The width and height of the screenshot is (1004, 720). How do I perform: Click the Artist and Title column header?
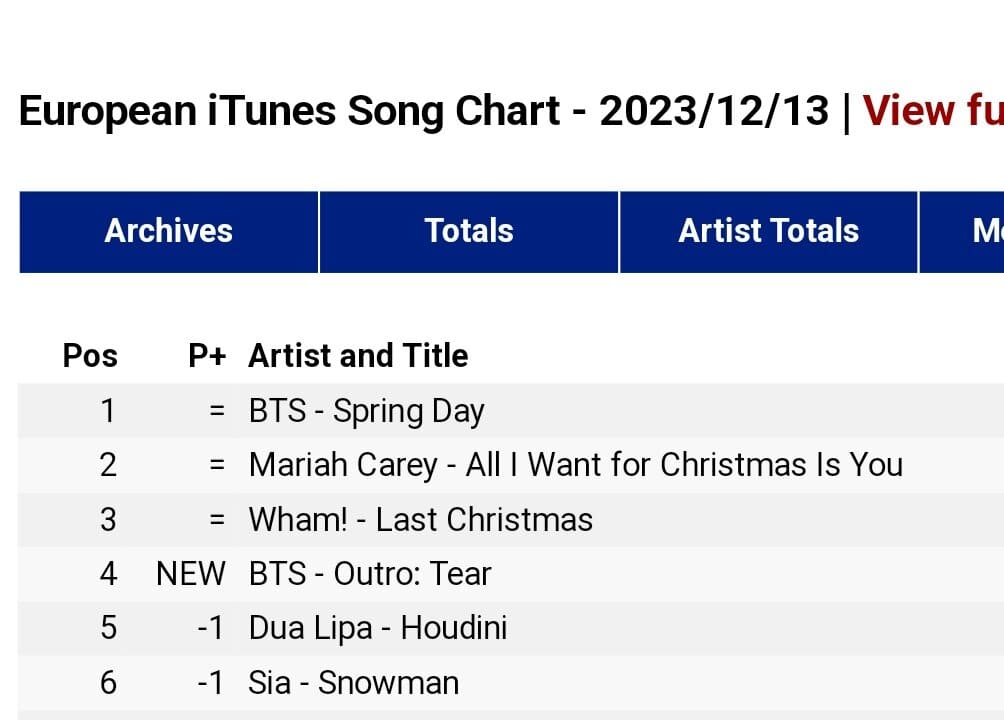tap(358, 355)
